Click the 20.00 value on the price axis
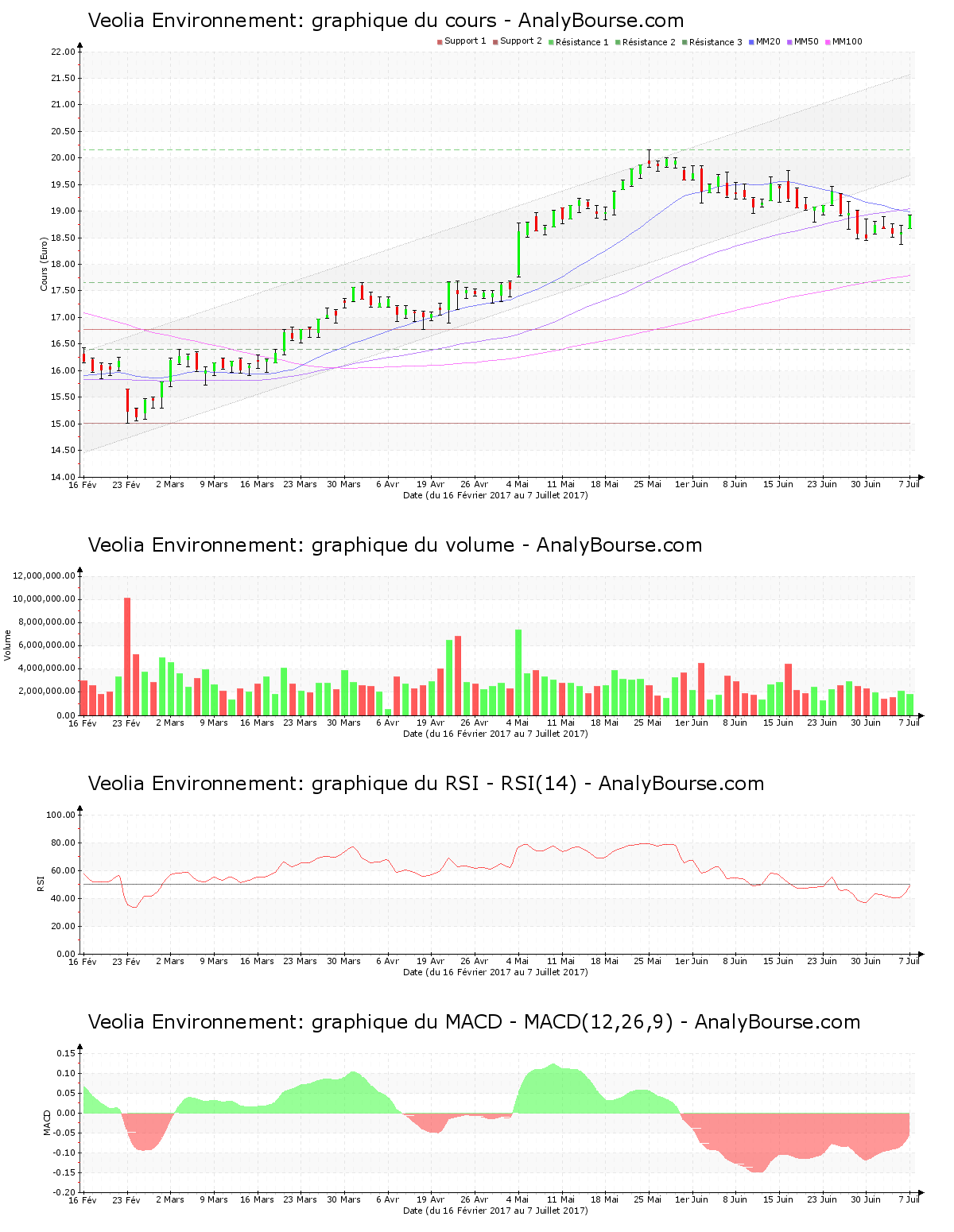 (x=63, y=158)
